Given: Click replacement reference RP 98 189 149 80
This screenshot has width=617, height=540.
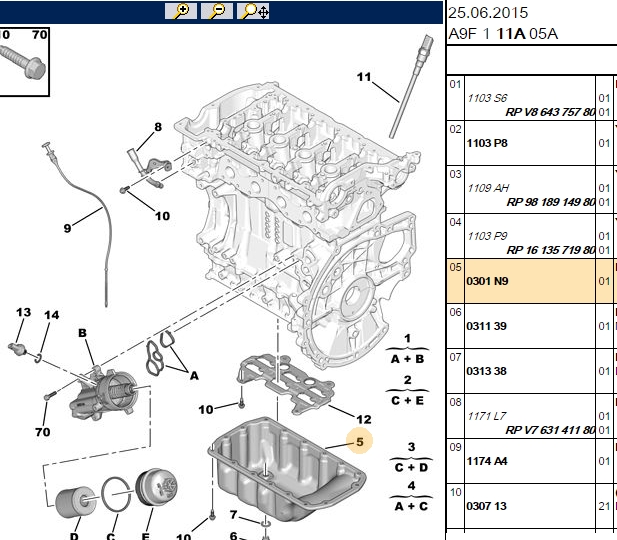Looking at the screenshot, I should coord(551,202).
